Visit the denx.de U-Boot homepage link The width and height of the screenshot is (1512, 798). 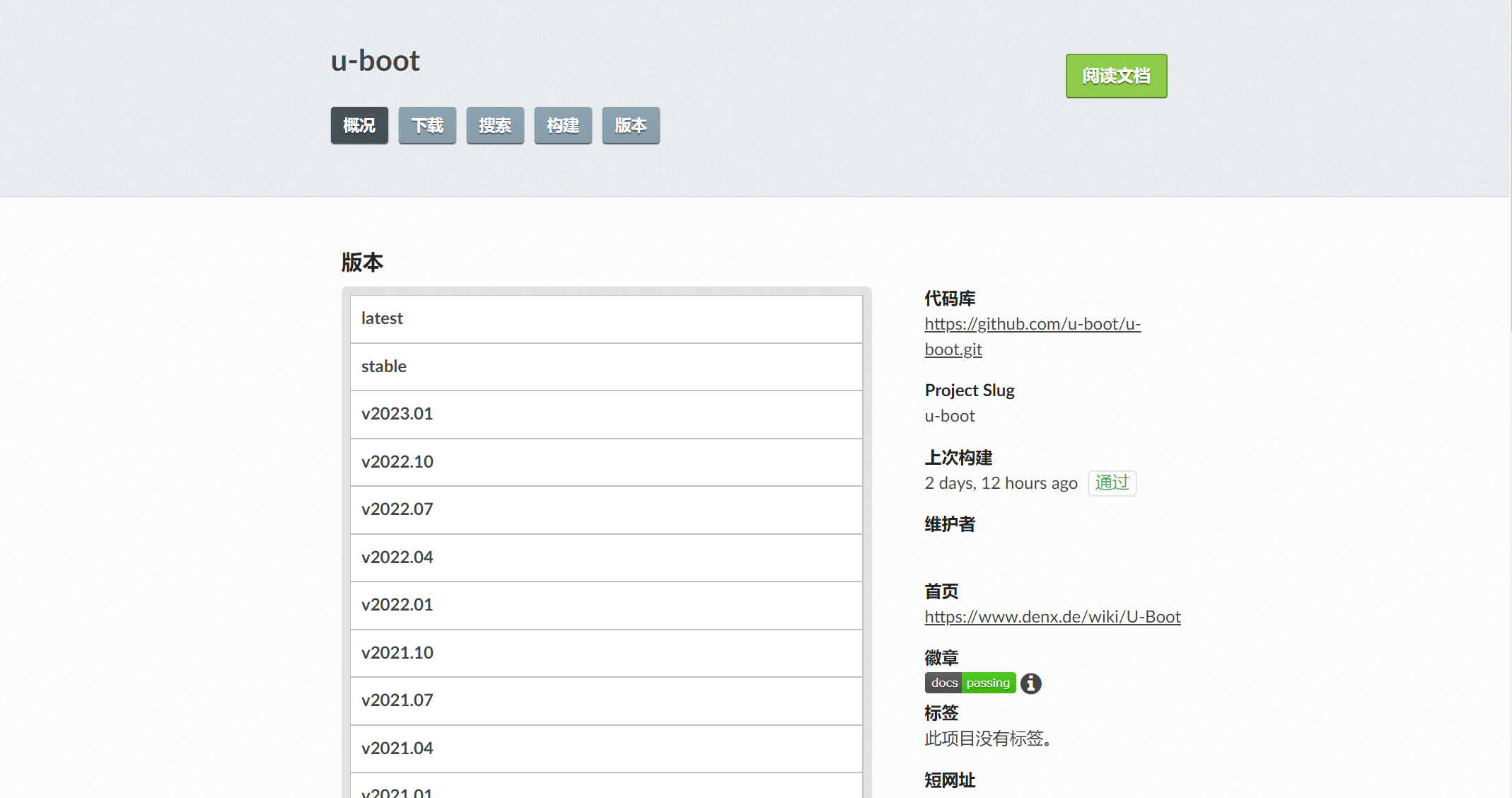[1052, 617]
